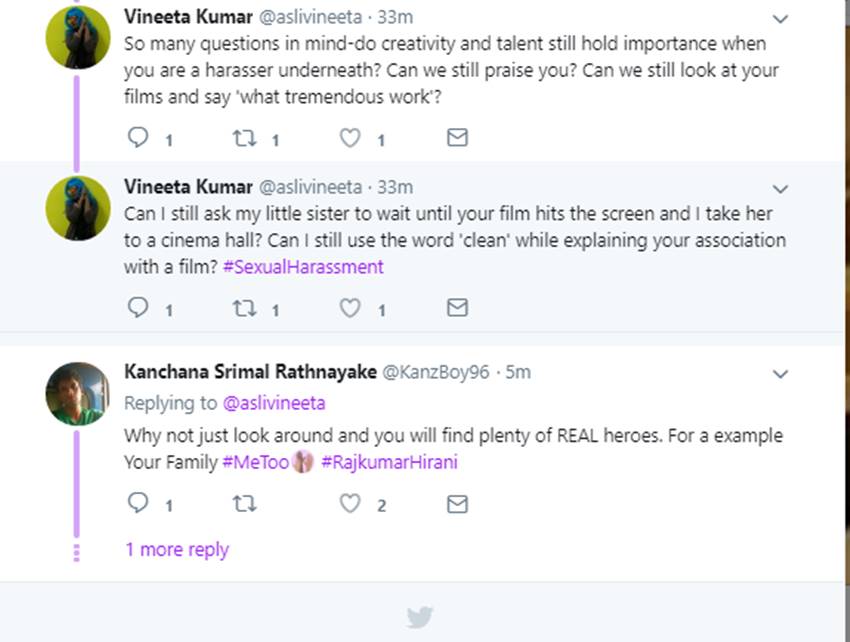Screen dimensions: 850x642
Task: Expand options chevron on second Vineeta tweet
Action: pos(781,189)
